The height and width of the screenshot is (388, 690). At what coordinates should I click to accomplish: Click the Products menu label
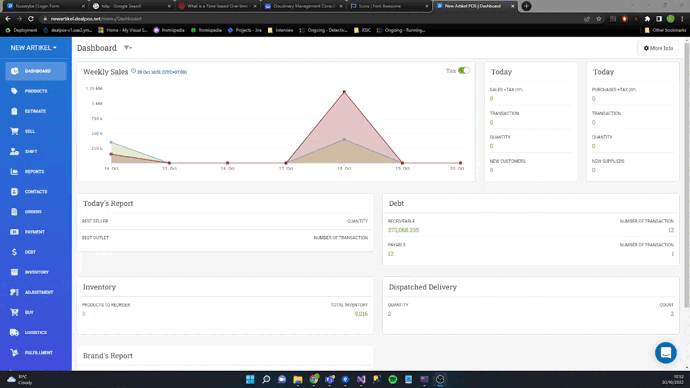(36, 91)
